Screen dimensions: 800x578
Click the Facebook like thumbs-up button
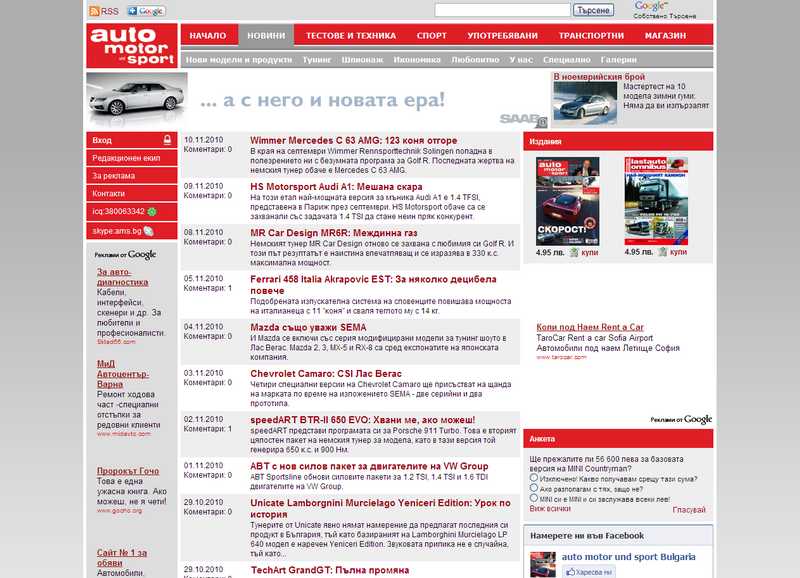589,572
